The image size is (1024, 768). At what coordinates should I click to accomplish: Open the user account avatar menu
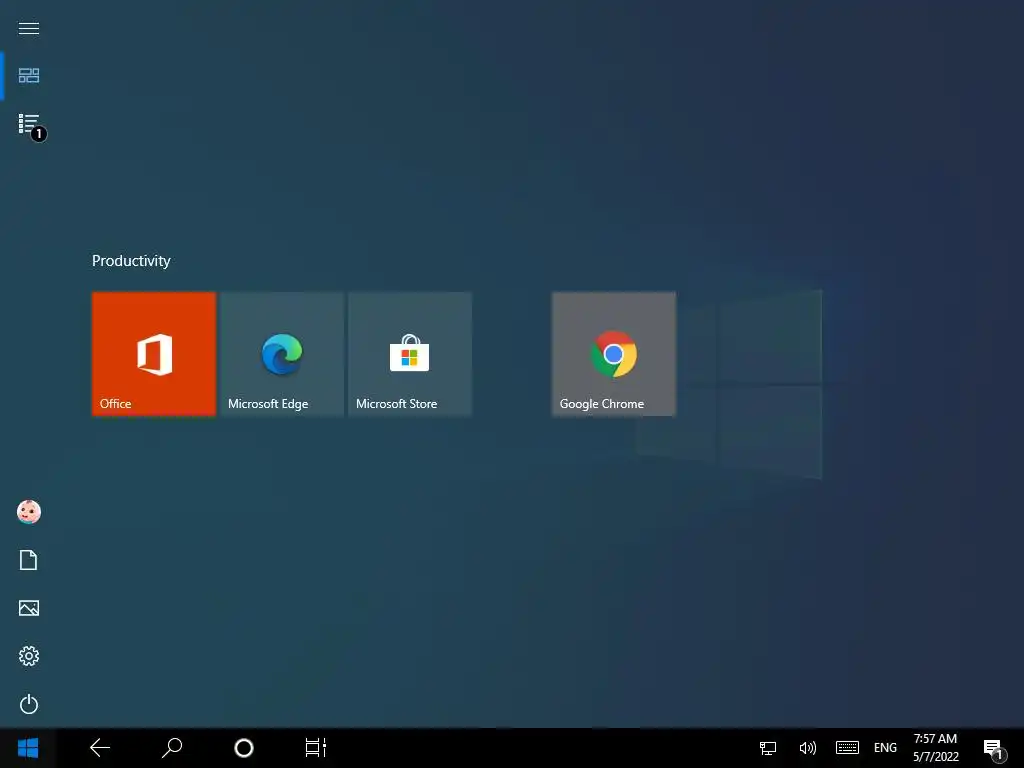(29, 512)
